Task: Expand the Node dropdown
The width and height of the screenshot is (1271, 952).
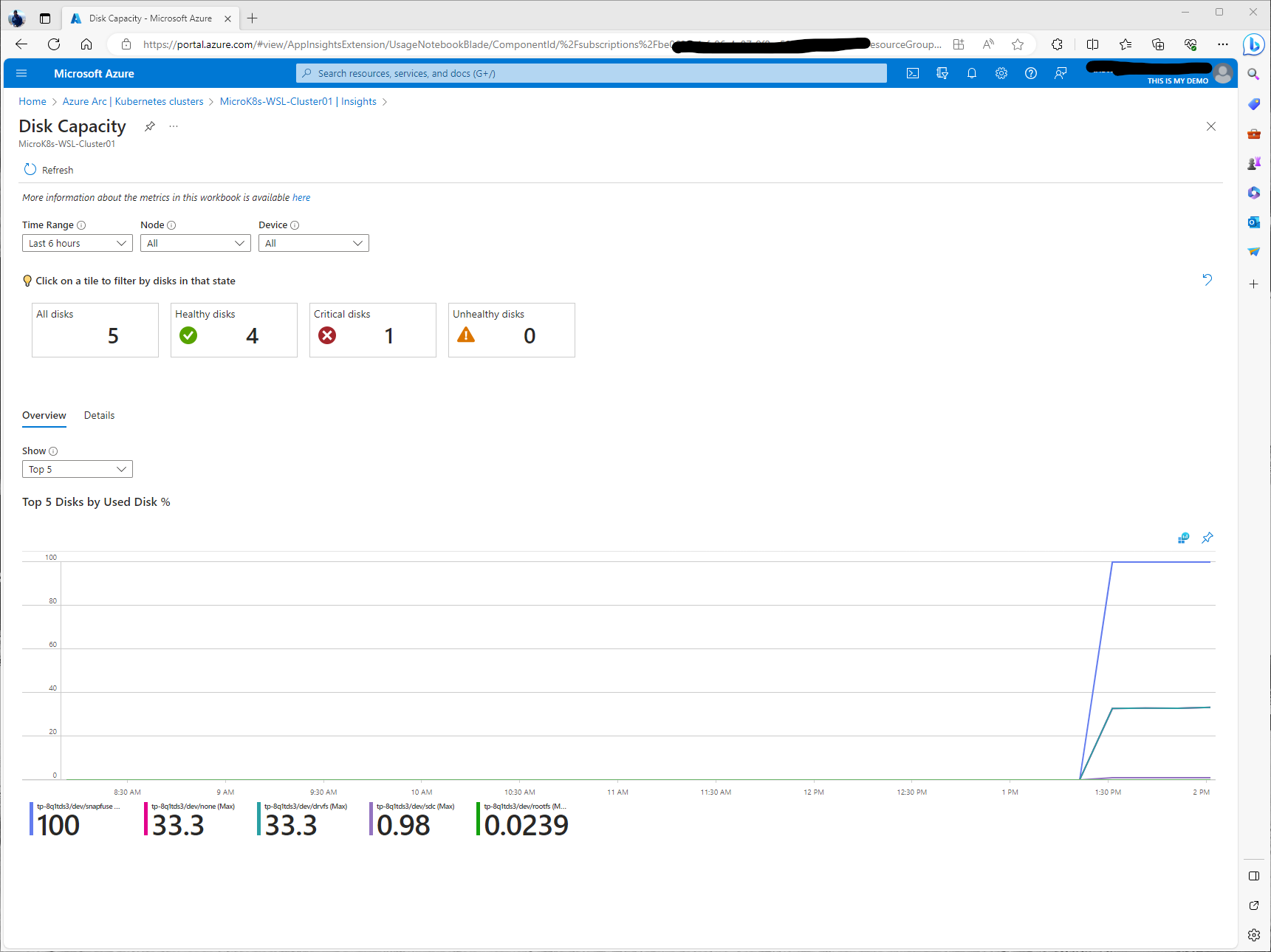Action: coord(196,243)
